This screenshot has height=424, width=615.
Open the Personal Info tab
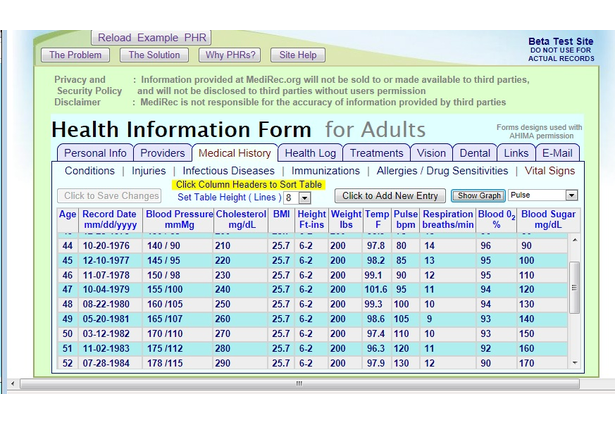[x=96, y=153]
